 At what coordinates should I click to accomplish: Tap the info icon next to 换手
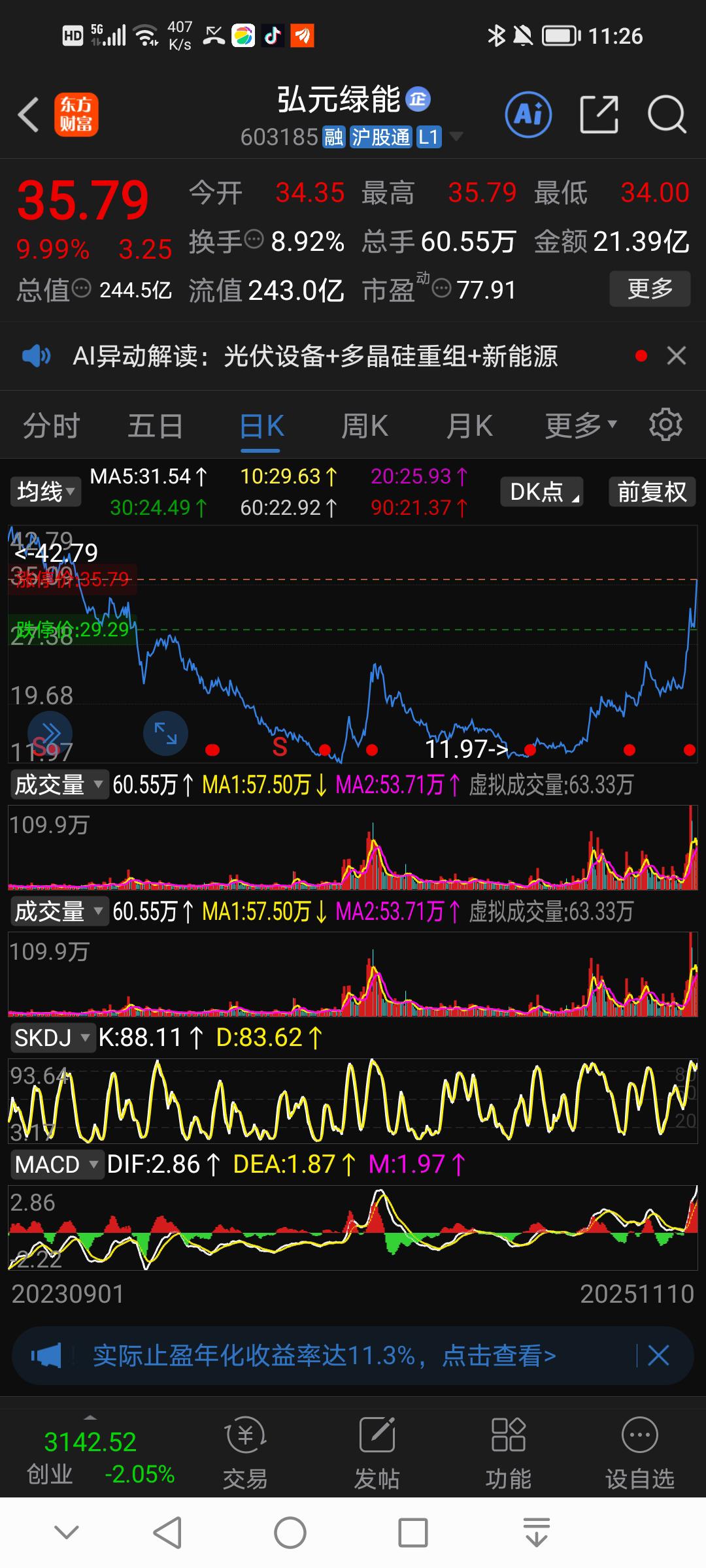[x=254, y=240]
